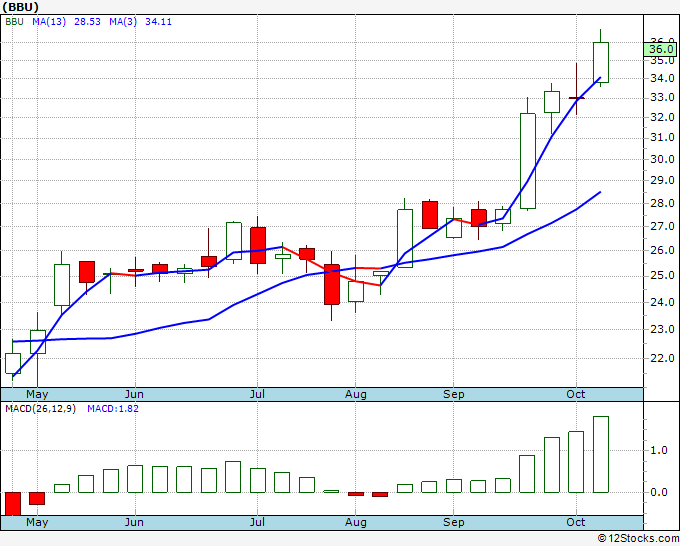Click the tallest MACD histogram bar

pos(601,454)
